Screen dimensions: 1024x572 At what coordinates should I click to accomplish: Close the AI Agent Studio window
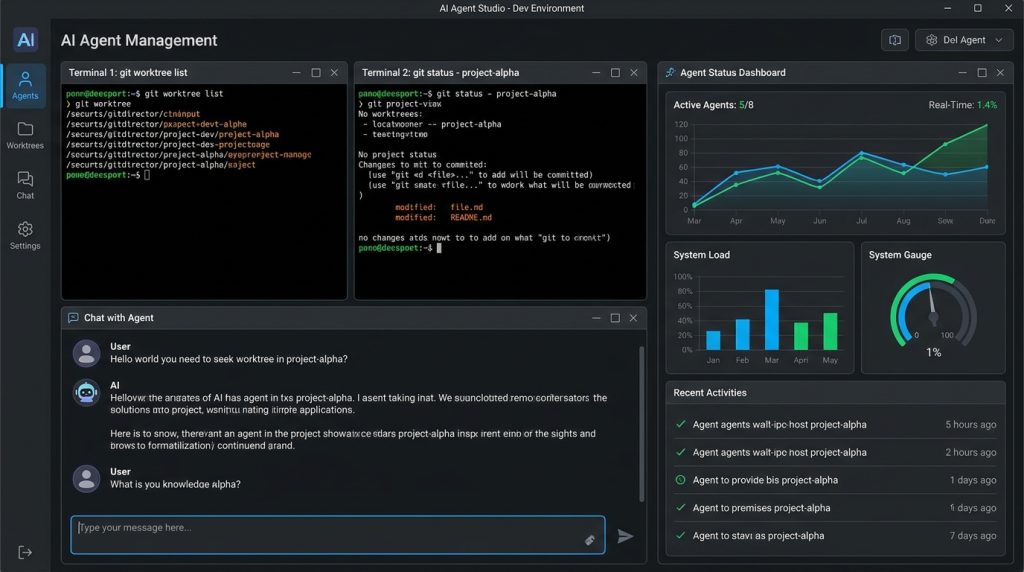click(1008, 8)
